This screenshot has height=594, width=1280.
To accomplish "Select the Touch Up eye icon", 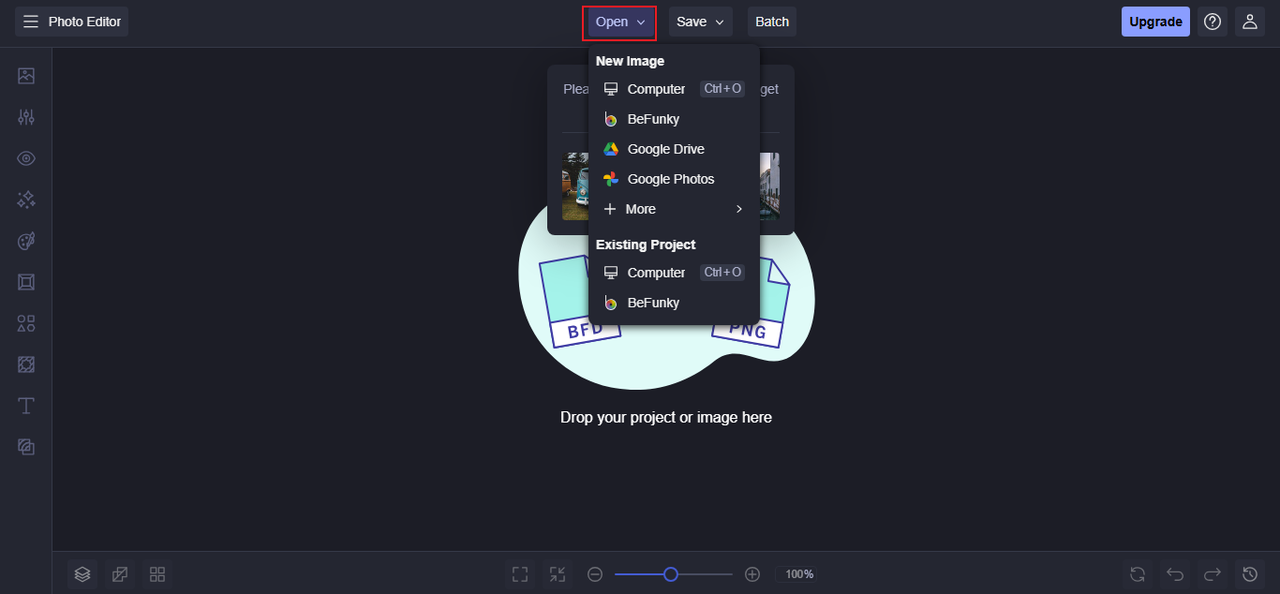I will click(x=26, y=158).
